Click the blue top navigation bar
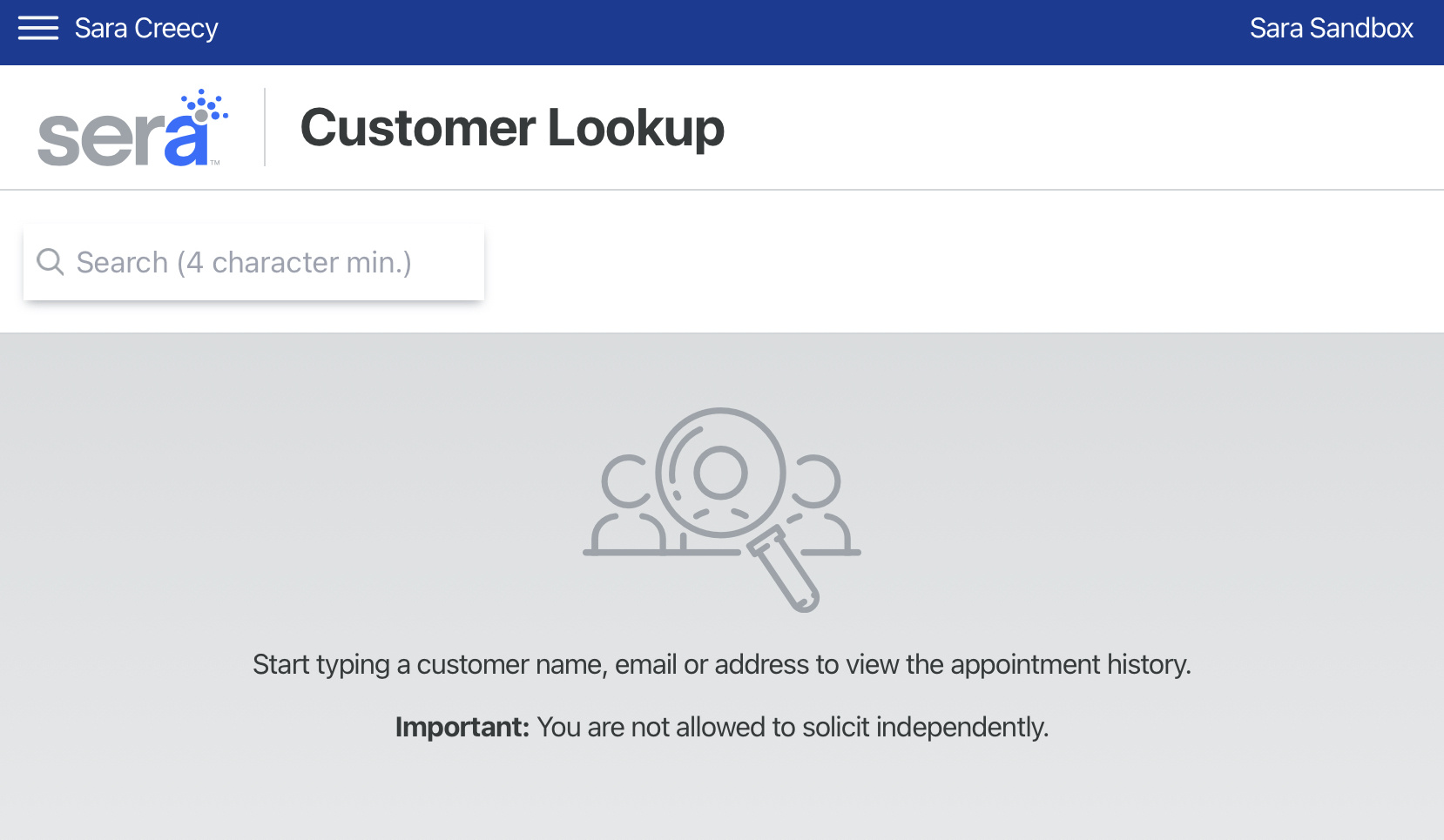Image resolution: width=1444 pixels, height=840 pixels. click(x=722, y=32)
